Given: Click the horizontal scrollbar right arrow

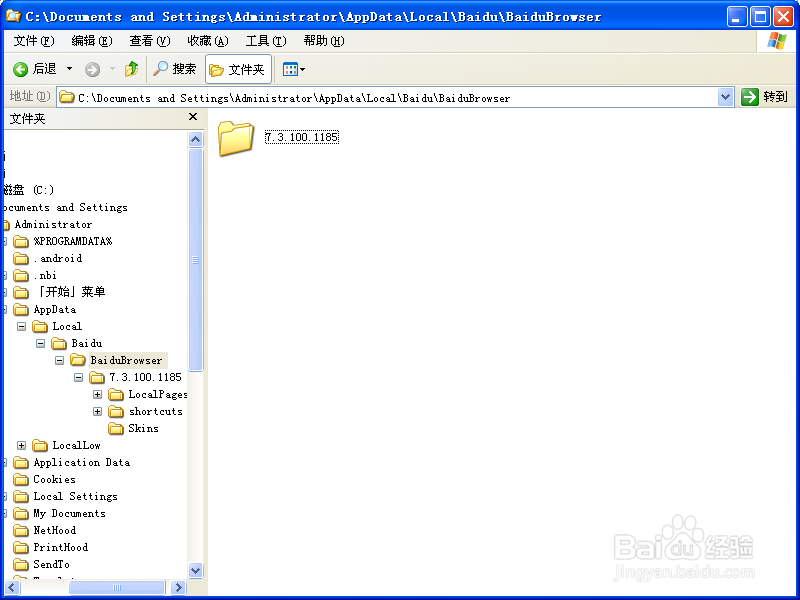Looking at the screenshot, I should (178, 588).
